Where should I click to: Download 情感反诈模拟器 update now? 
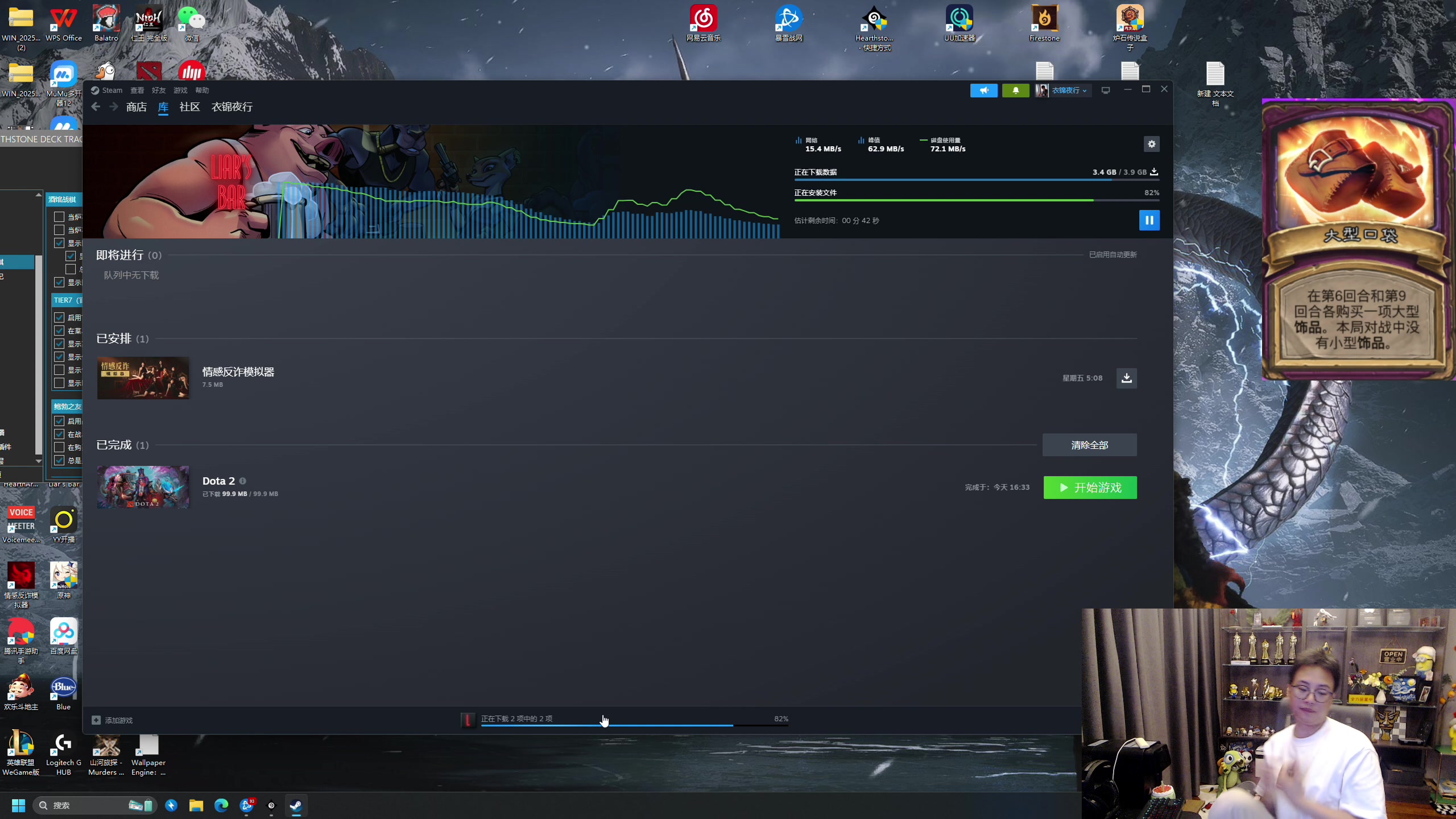1127,378
